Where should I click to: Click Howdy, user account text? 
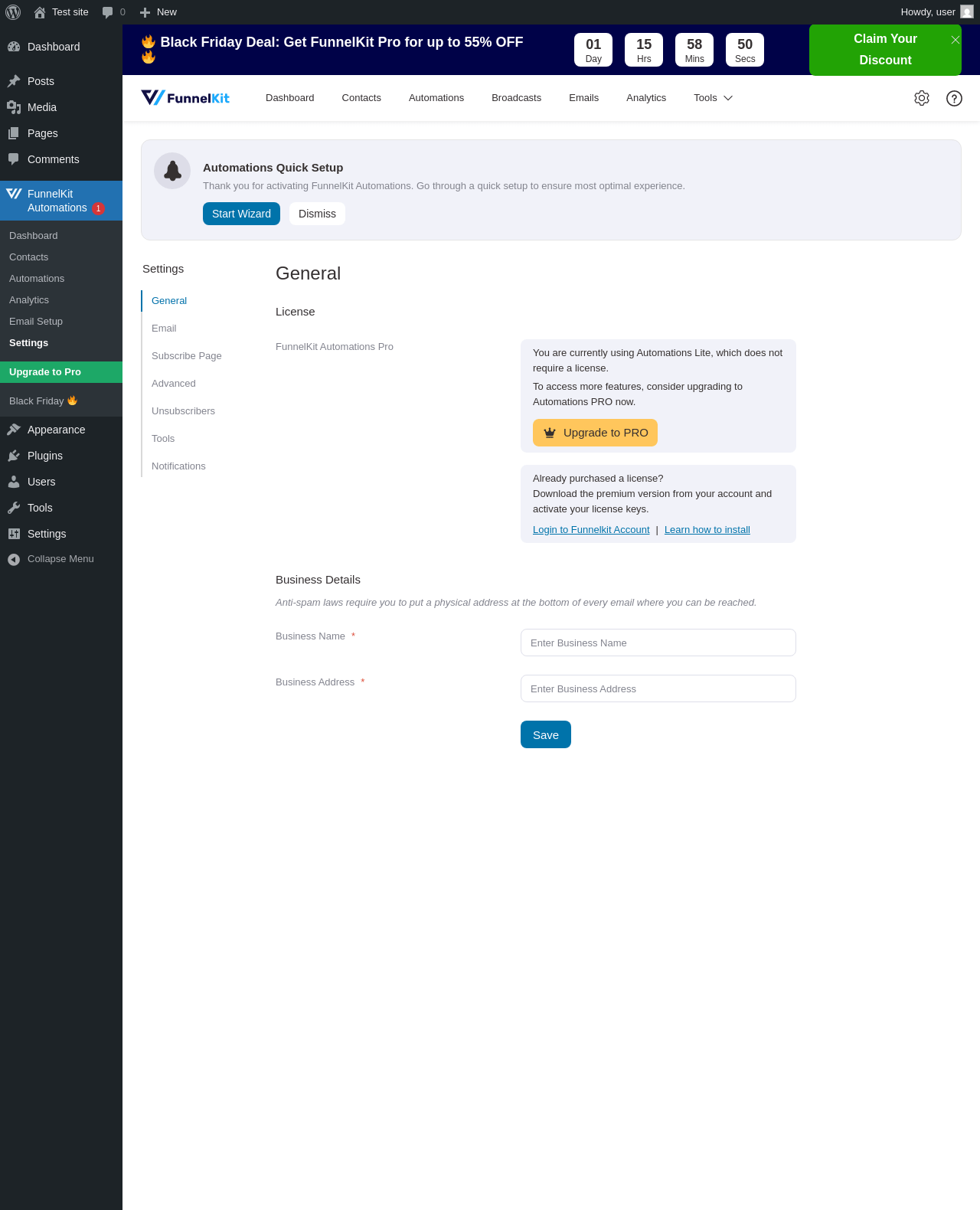(x=928, y=12)
